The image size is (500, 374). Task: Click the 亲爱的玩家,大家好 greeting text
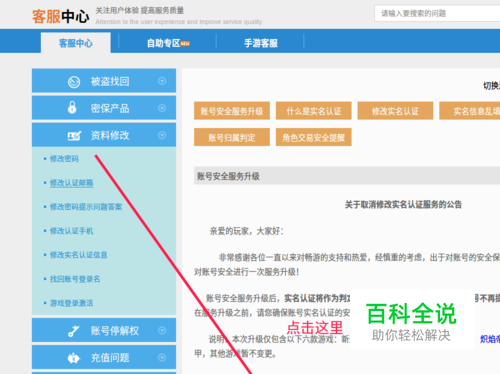(x=246, y=231)
